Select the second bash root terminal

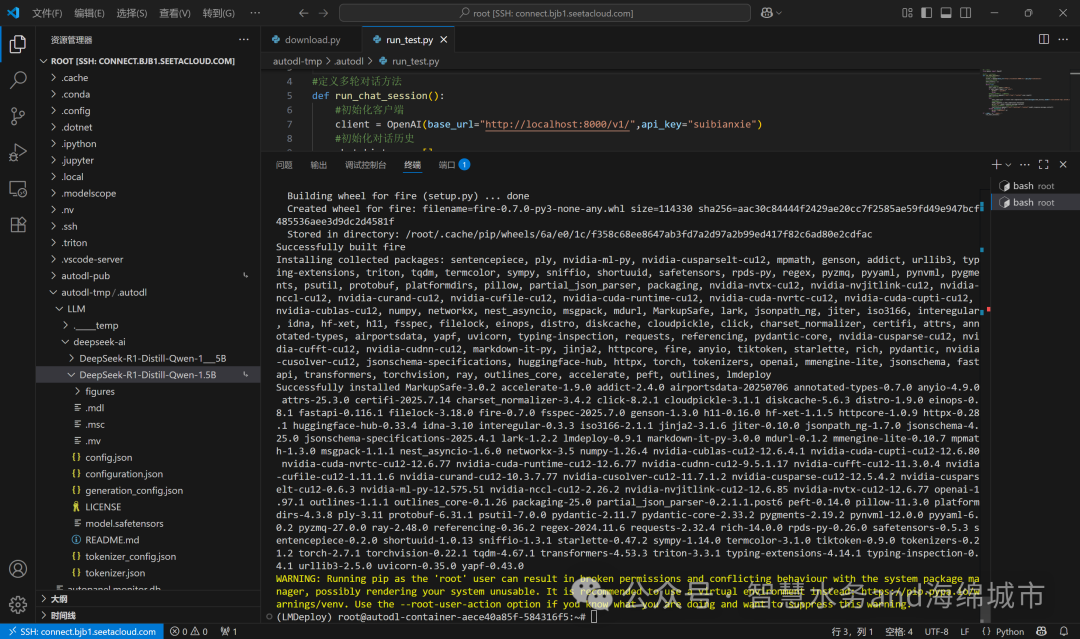point(1035,202)
